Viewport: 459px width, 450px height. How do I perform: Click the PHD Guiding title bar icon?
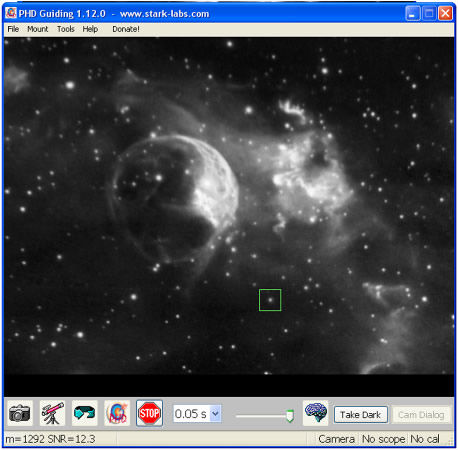(x=11, y=13)
